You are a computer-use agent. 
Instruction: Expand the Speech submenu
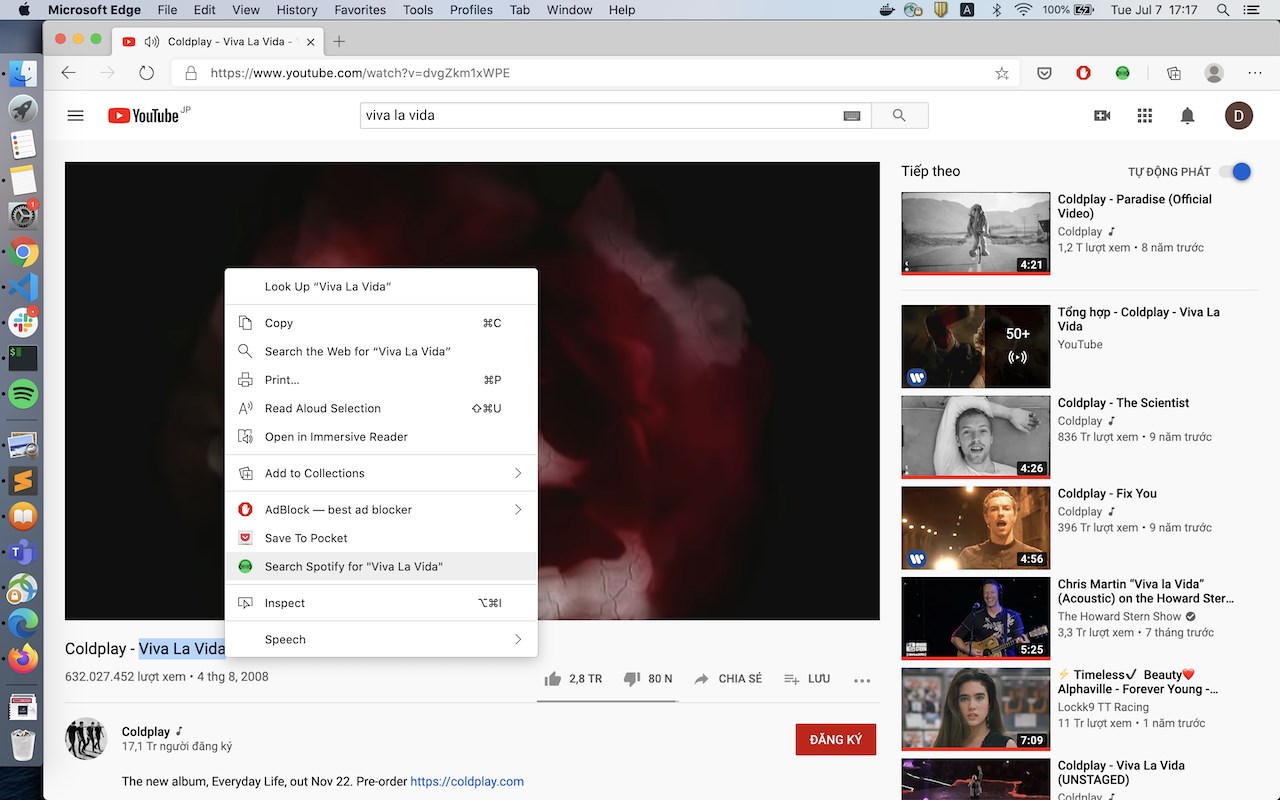(381, 639)
